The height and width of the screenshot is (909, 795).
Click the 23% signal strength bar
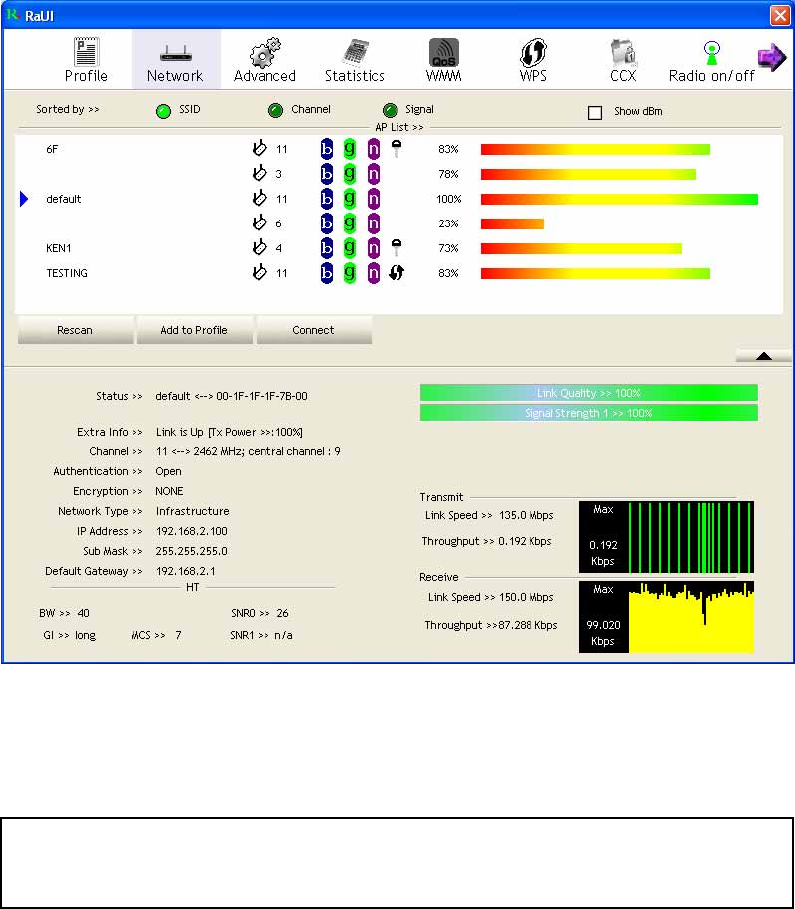point(512,224)
